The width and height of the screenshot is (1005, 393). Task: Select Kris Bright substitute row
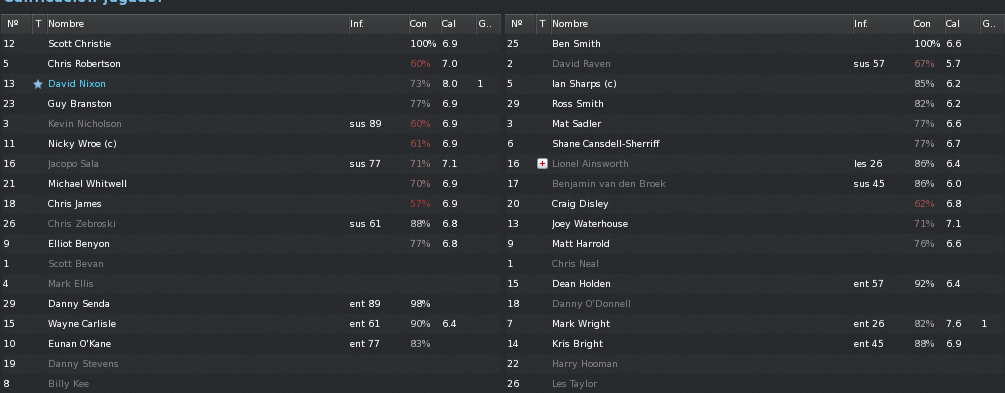pos(754,344)
